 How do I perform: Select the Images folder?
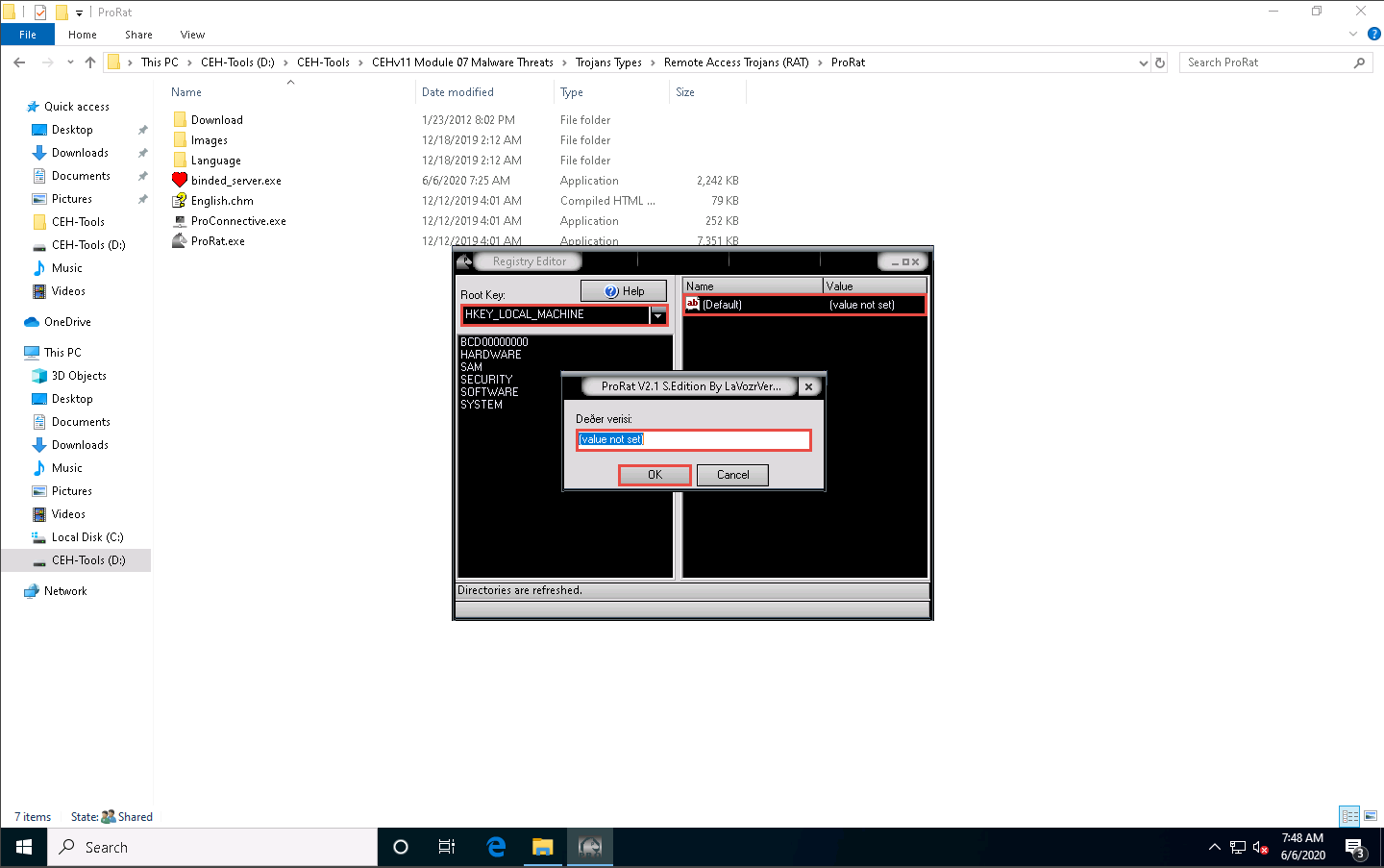[209, 140]
